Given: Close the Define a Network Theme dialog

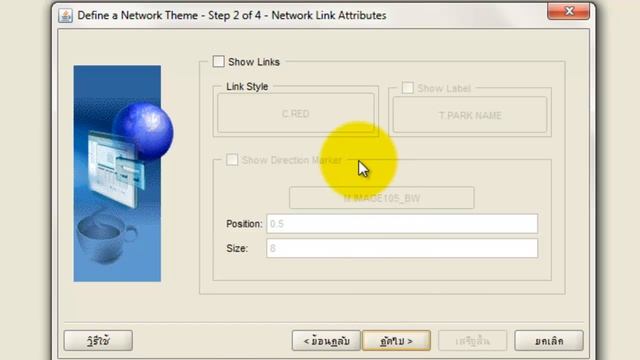Looking at the screenshot, I should pos(569,11).
